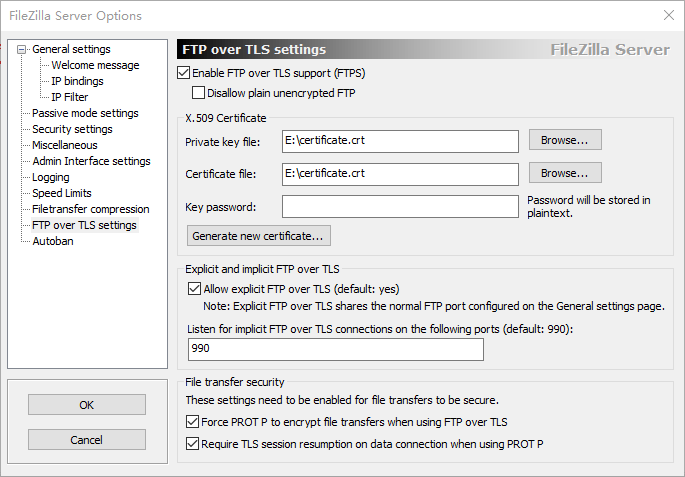Go to Security settings
685x477 pixels.
coord(72,129)
